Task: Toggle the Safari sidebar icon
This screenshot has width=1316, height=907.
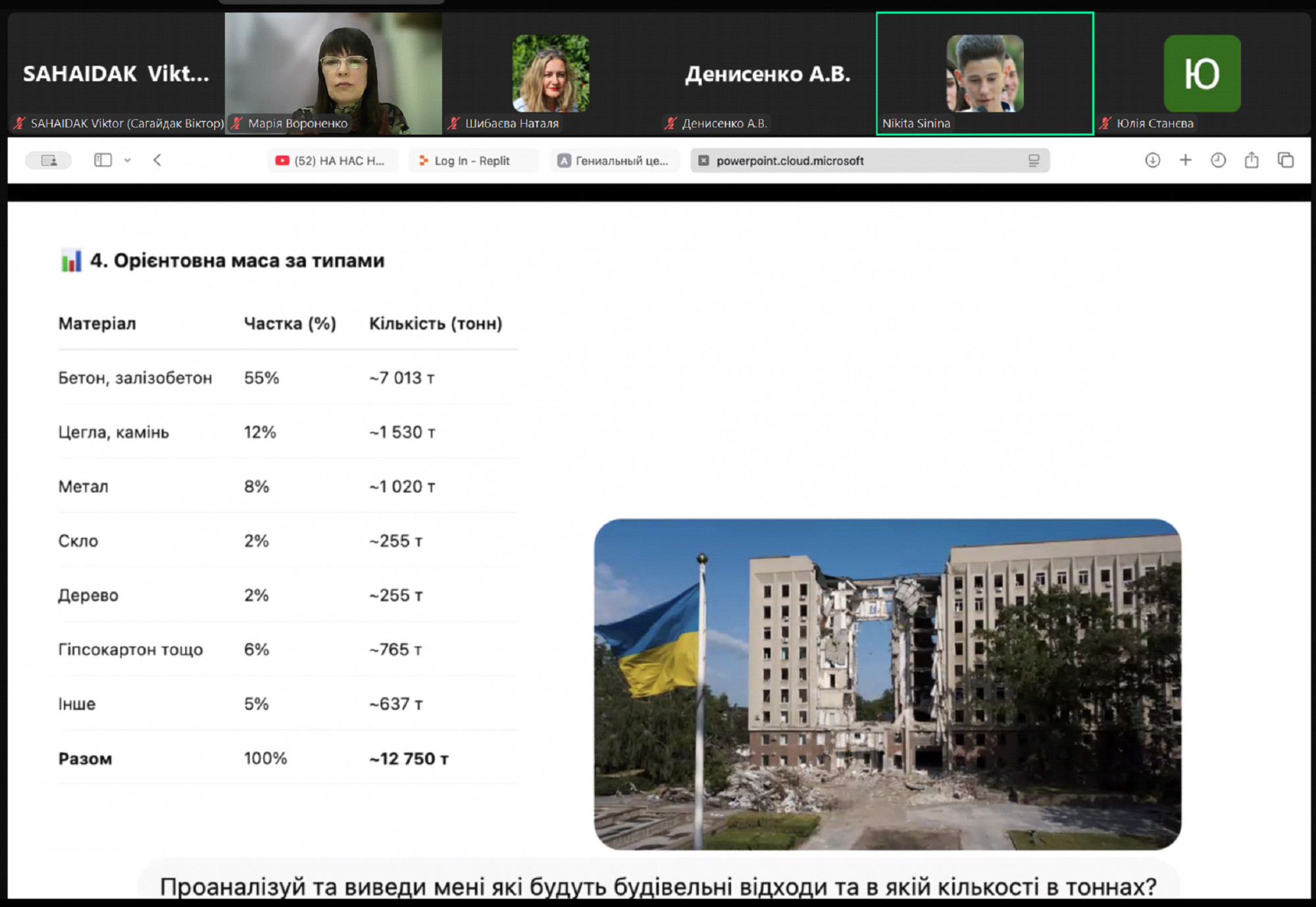Action: point(103,160)
